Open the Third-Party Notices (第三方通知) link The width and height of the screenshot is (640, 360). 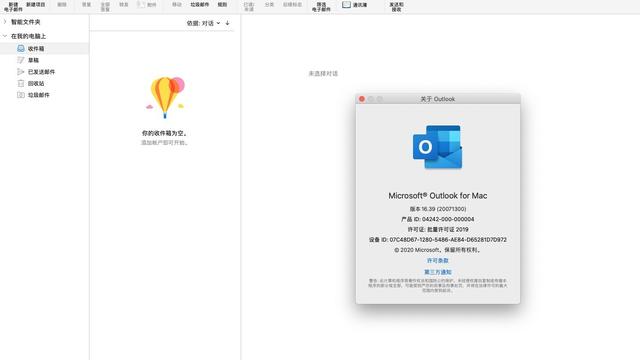[x=438, y=272]
